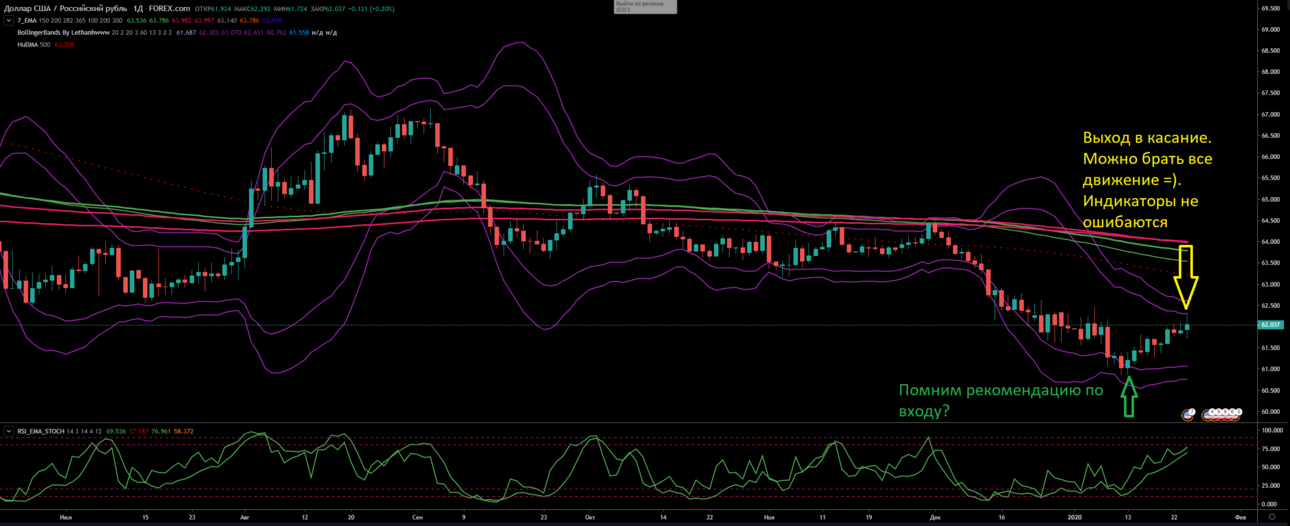Select BollingerBands By Lethanhwww indicator label
This screenshot has height=526, width=1290.
click(x=63, y=32)
